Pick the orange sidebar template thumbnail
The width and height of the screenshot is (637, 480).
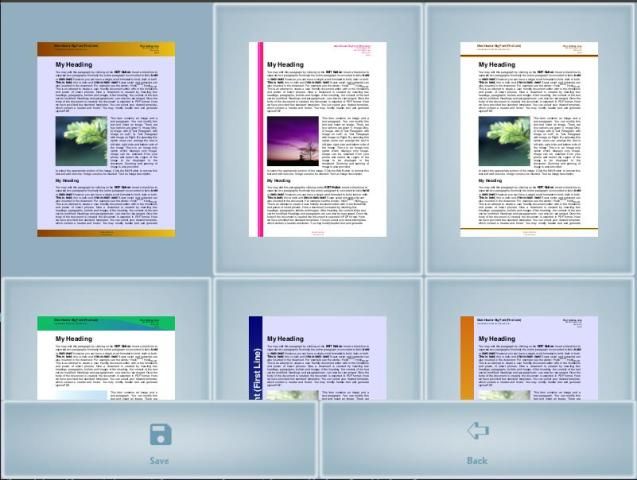pyautogui.click(x=529, y=357)
